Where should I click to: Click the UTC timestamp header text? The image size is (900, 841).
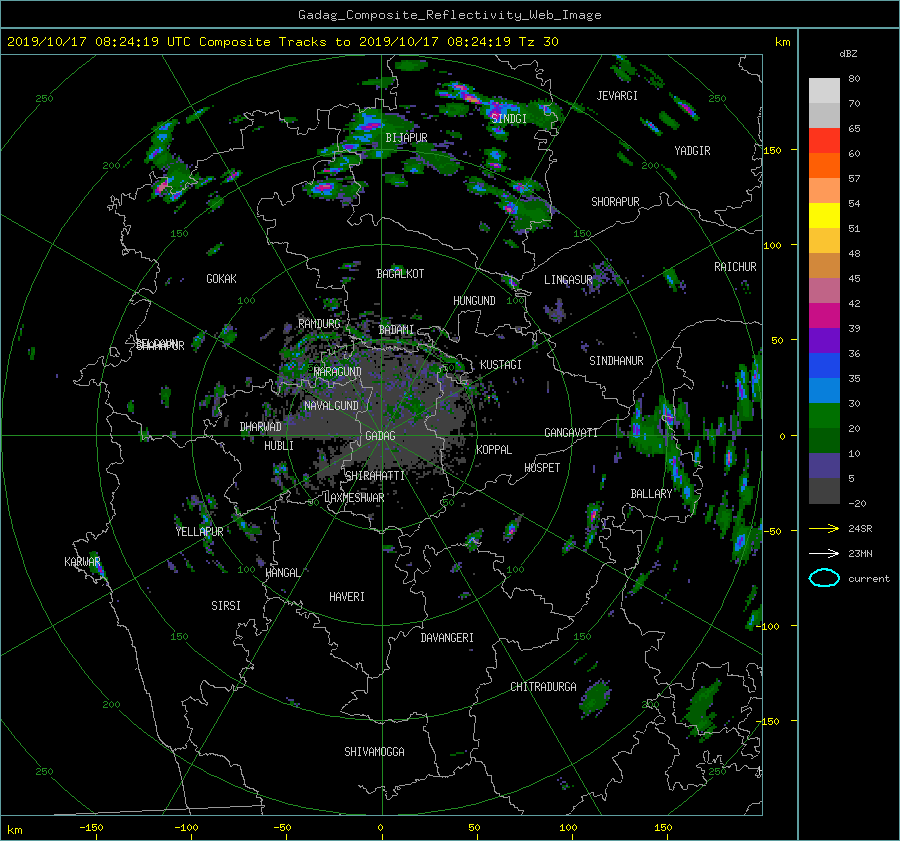282,42
